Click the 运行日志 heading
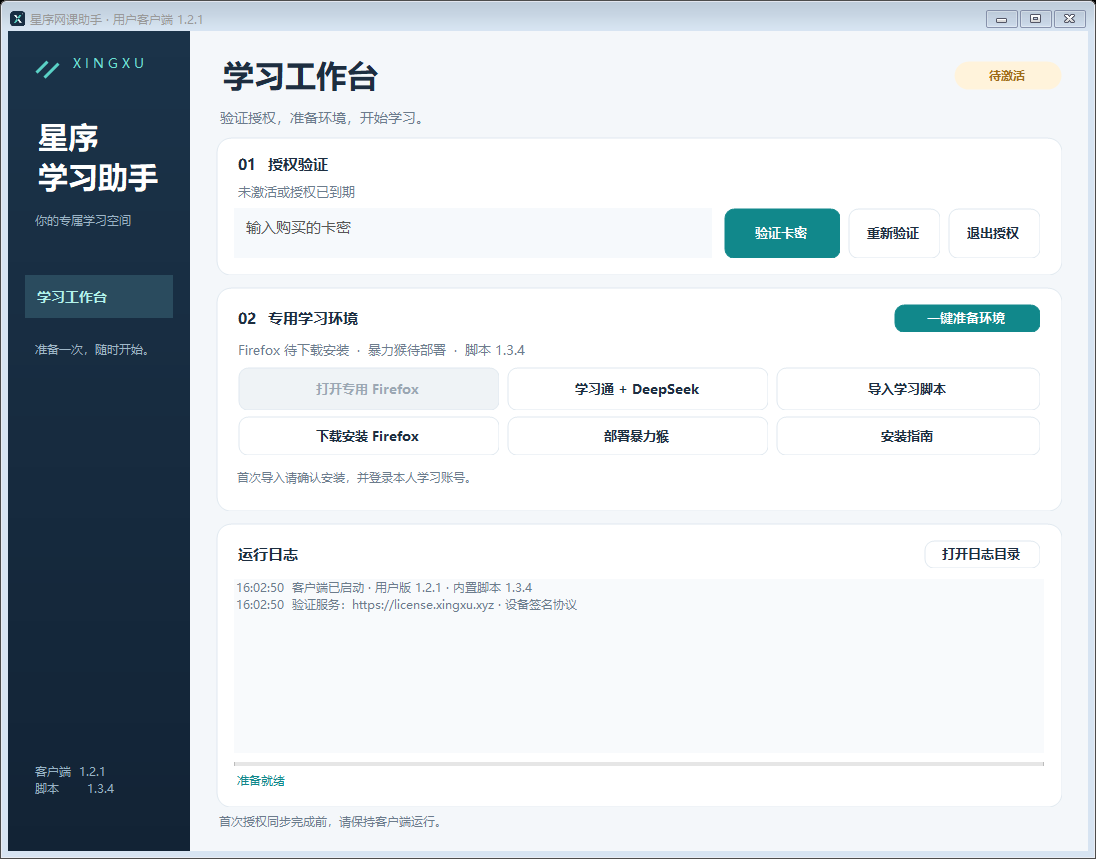The height and width of the screenshot is (859, 1096). [x=268, y=555]
